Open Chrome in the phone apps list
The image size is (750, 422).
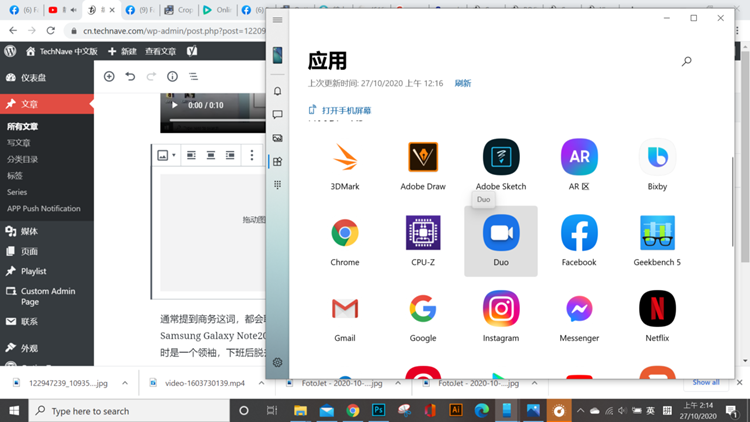(x=345, y=242)
